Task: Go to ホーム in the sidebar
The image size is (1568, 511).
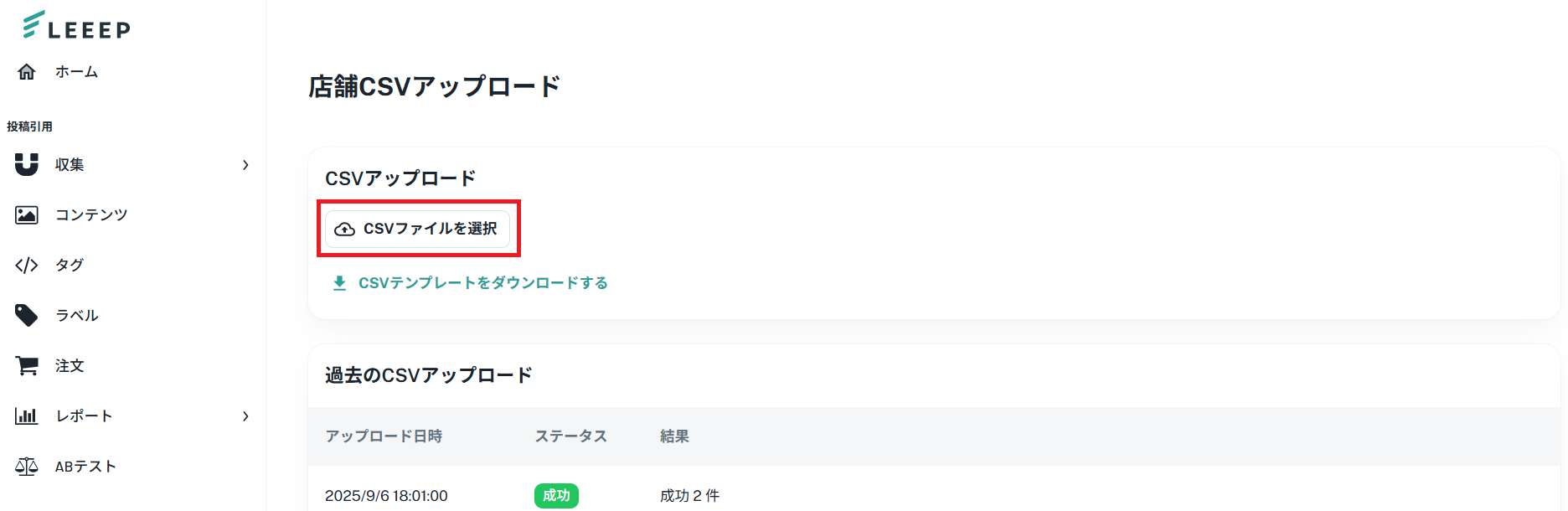Action: pyautogui.click(x=76, y=72)
